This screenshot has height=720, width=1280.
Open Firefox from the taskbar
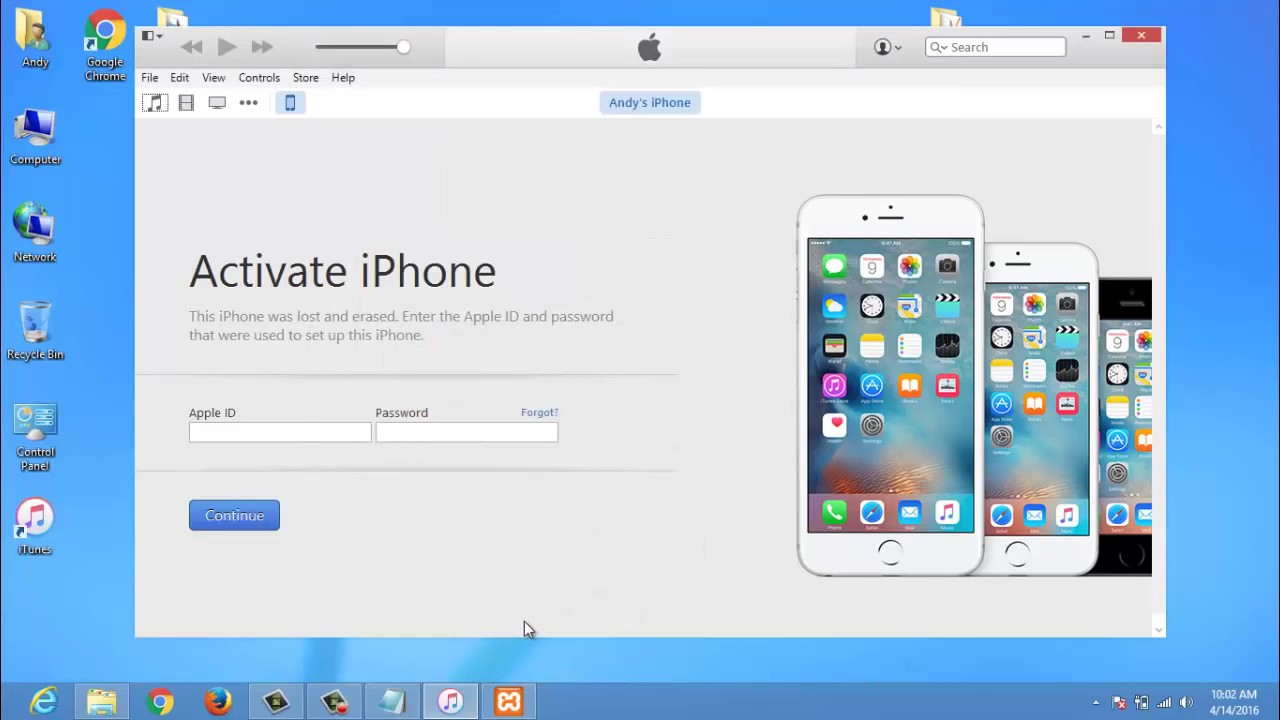(x=217, y=702)
